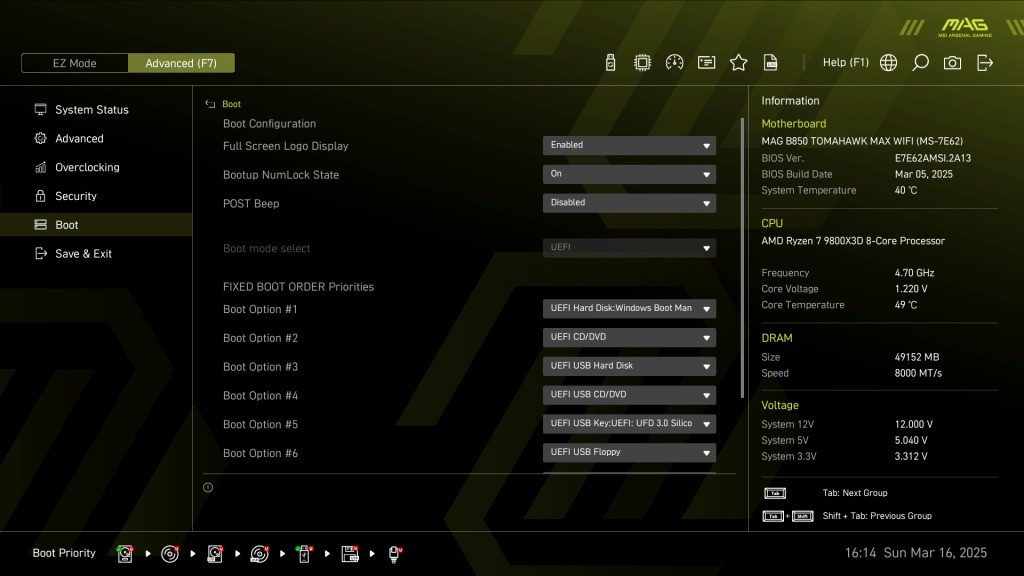Switch to EZ Mode

click(75, 63)
